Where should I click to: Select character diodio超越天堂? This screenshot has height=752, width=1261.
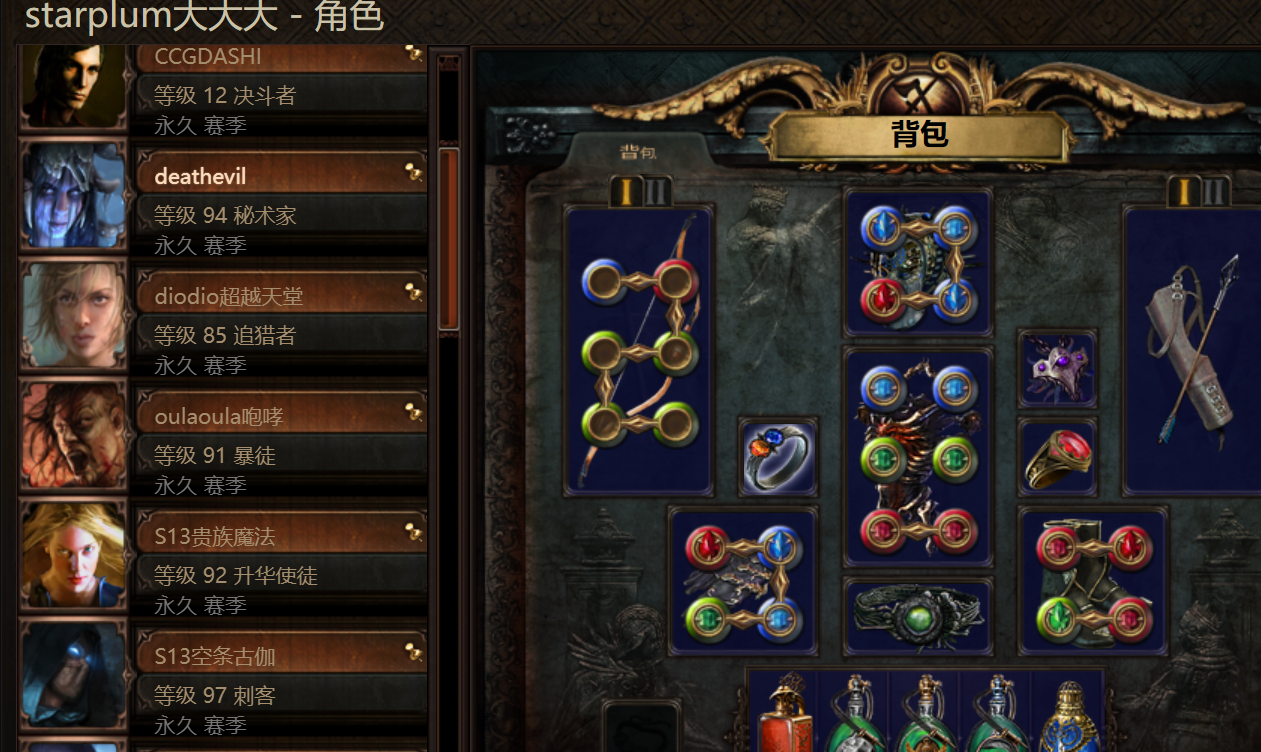coord(225,315)
